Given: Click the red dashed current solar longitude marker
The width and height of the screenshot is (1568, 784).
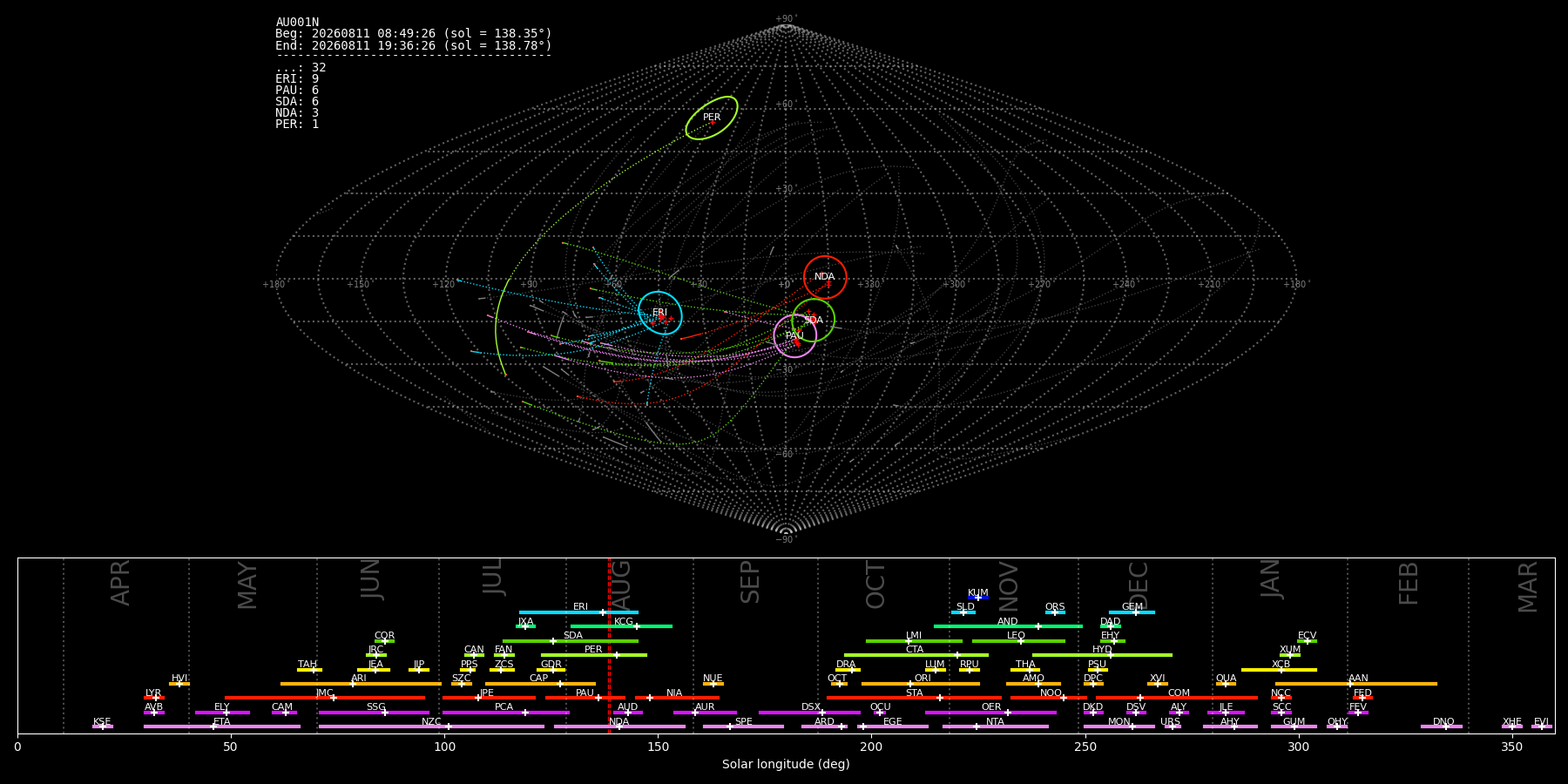Looking at the screenshot, I should [609, 645].
